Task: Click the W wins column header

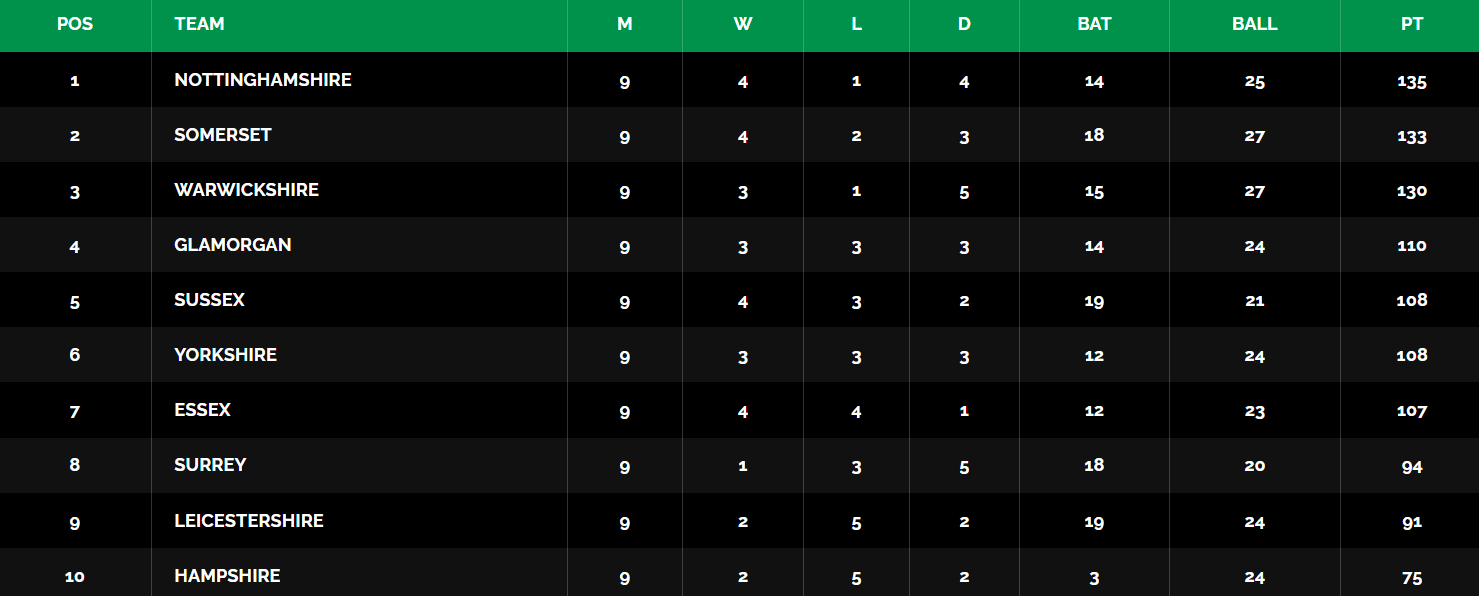Action: 742,24
